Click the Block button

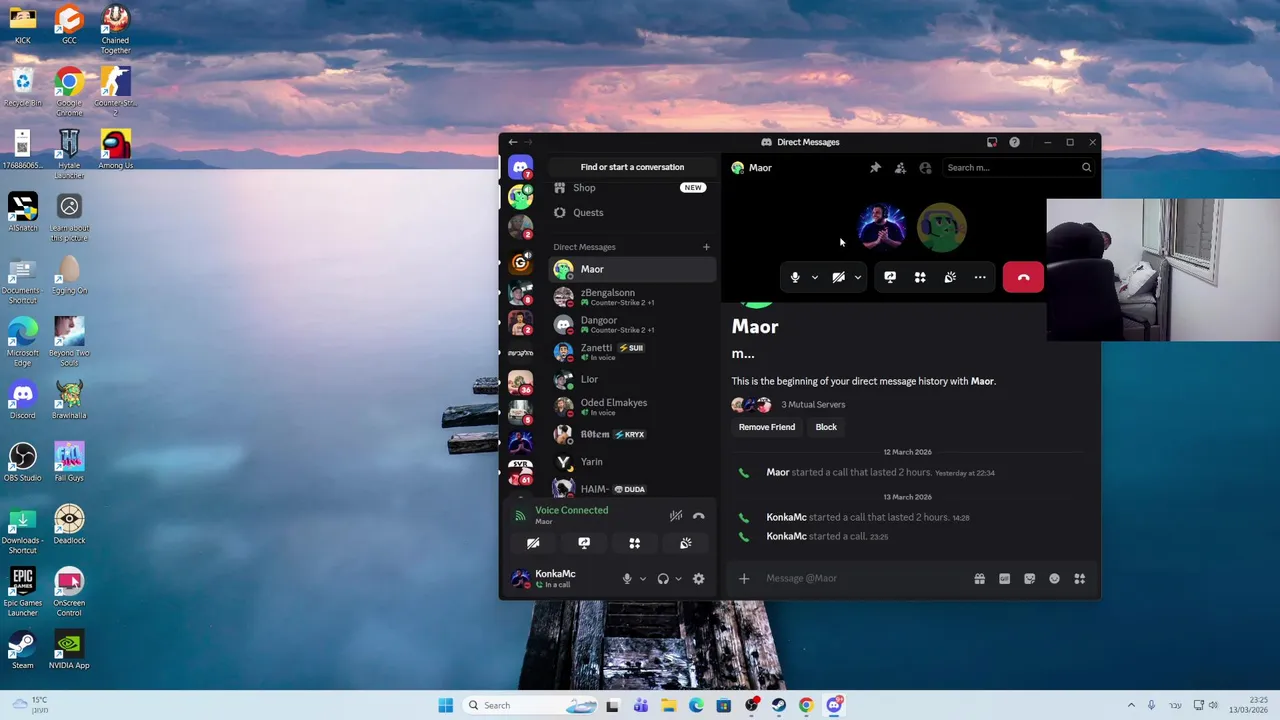(x=826, y=427)
